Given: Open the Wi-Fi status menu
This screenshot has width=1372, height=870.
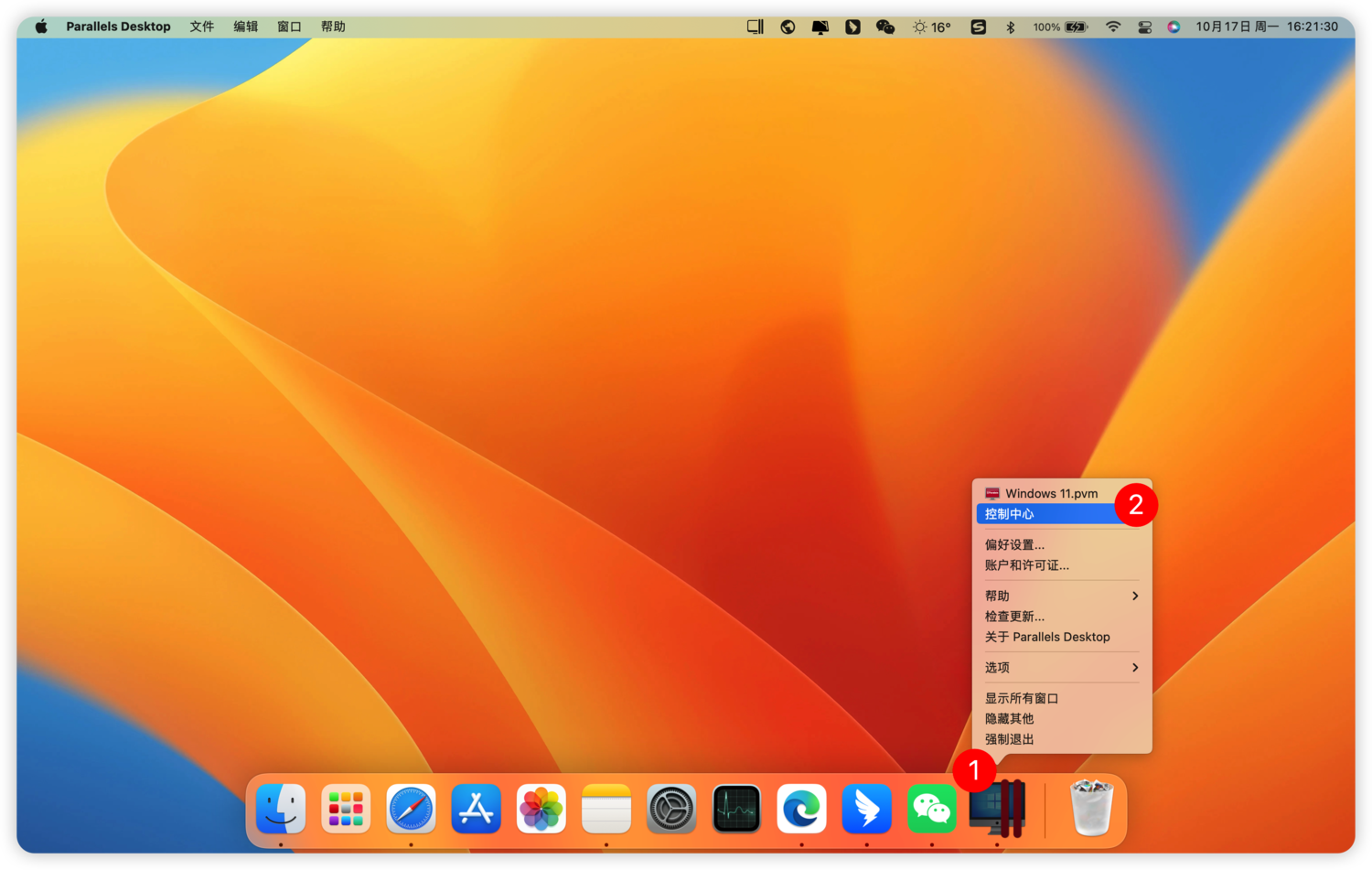Looking at the screenshot, I should click(x=1113, y=27).
